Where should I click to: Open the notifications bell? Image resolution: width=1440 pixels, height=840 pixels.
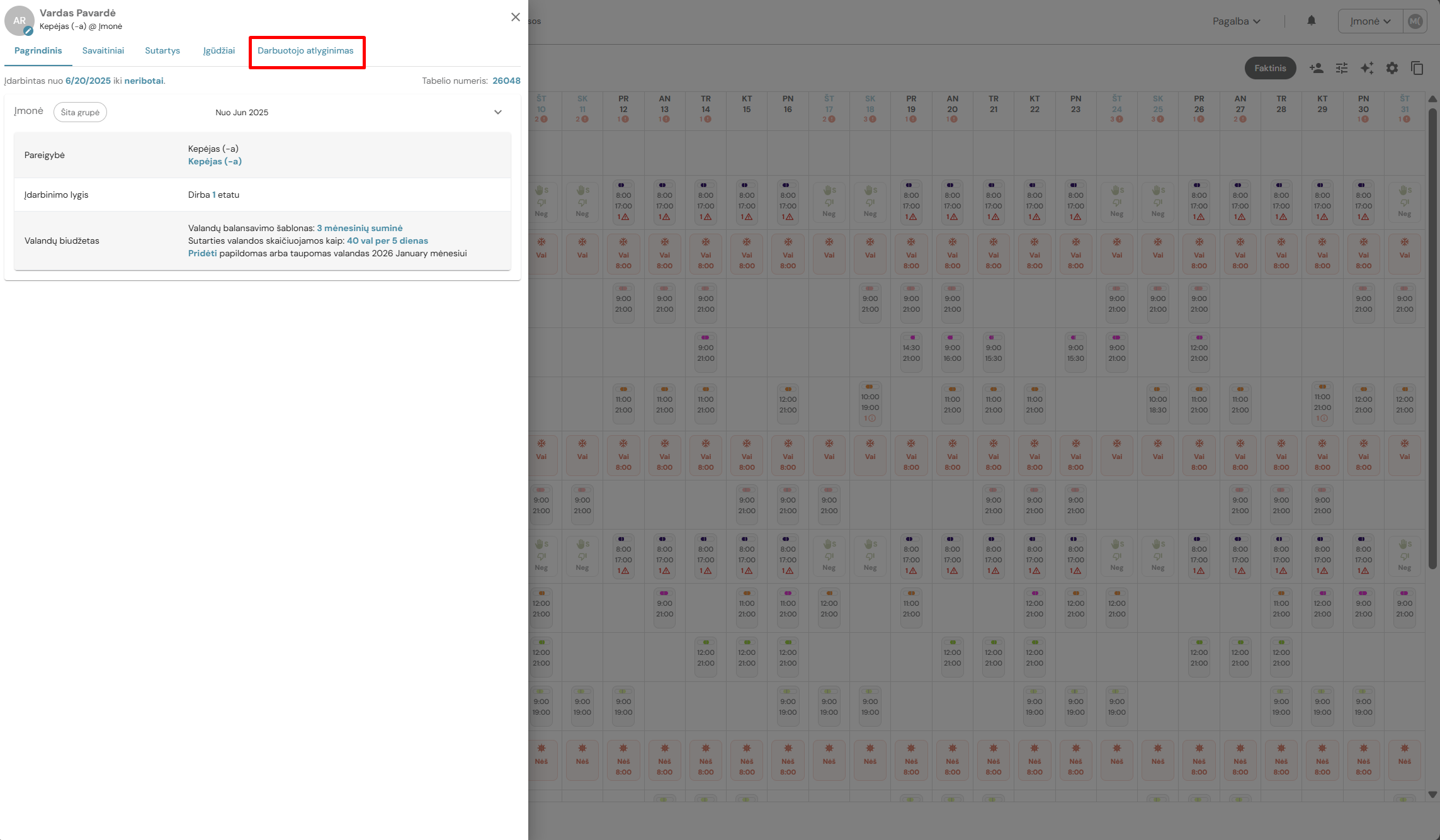[x=1312, y=21]
